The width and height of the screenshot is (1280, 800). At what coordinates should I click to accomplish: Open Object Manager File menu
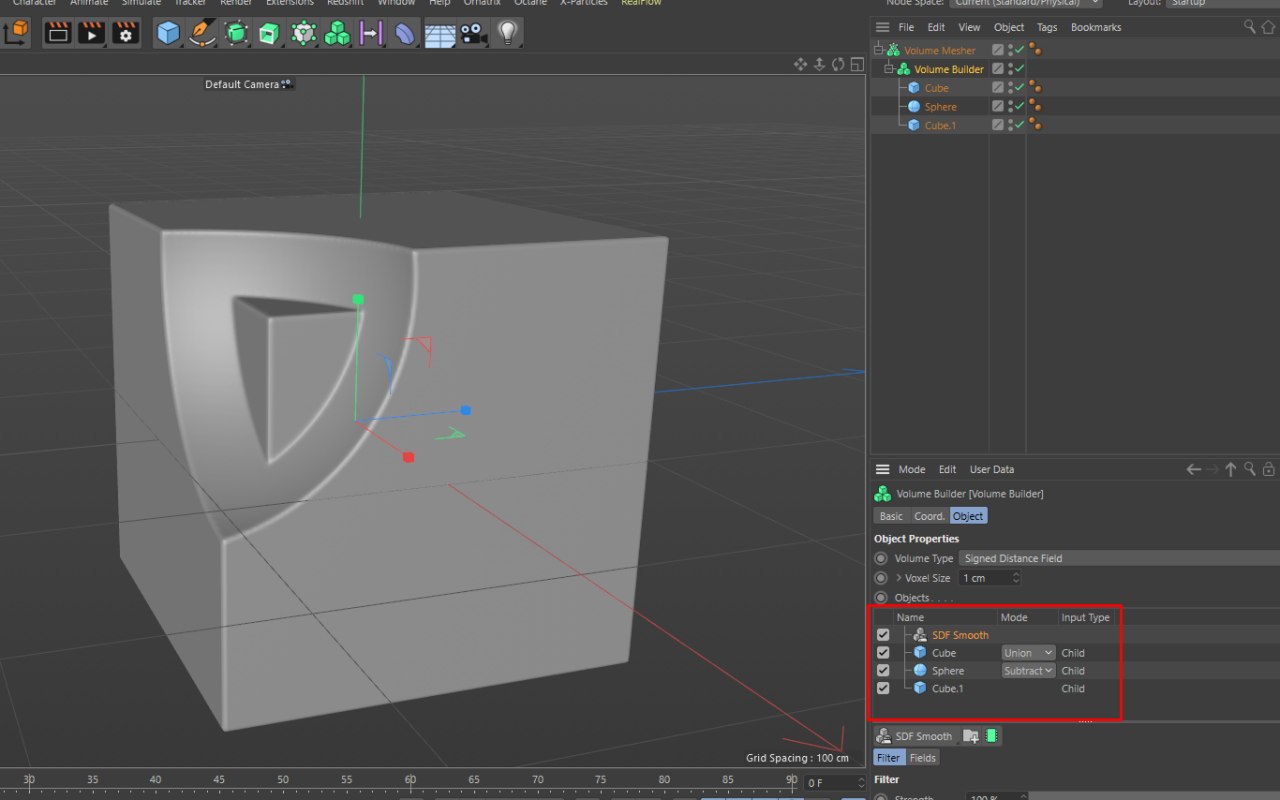tap(906, 27)
